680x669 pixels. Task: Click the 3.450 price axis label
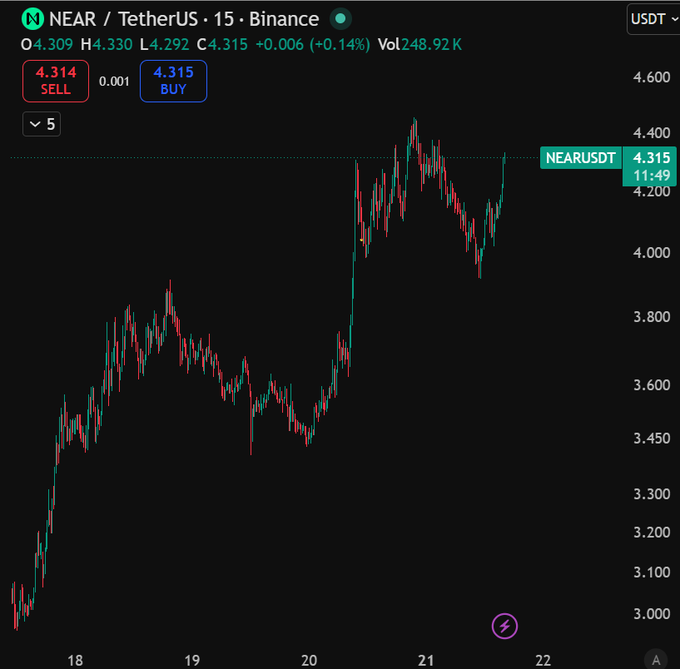pyautogui.click(x=651, y=438)
